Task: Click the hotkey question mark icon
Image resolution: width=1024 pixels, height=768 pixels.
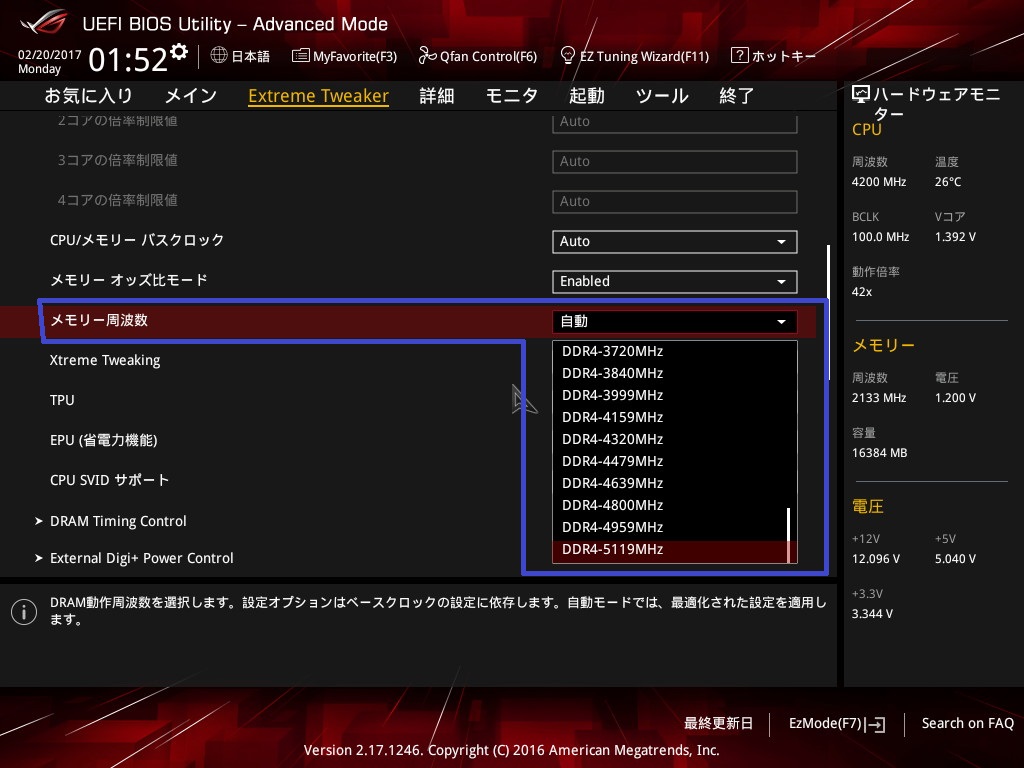Action: click(x=739, y=56)
